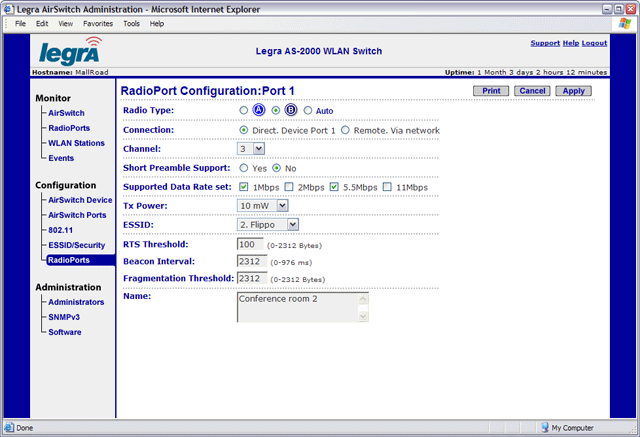The width and height of the screenshot is (640, 437).
Task: Click the Cancel button
Action: 532,91
